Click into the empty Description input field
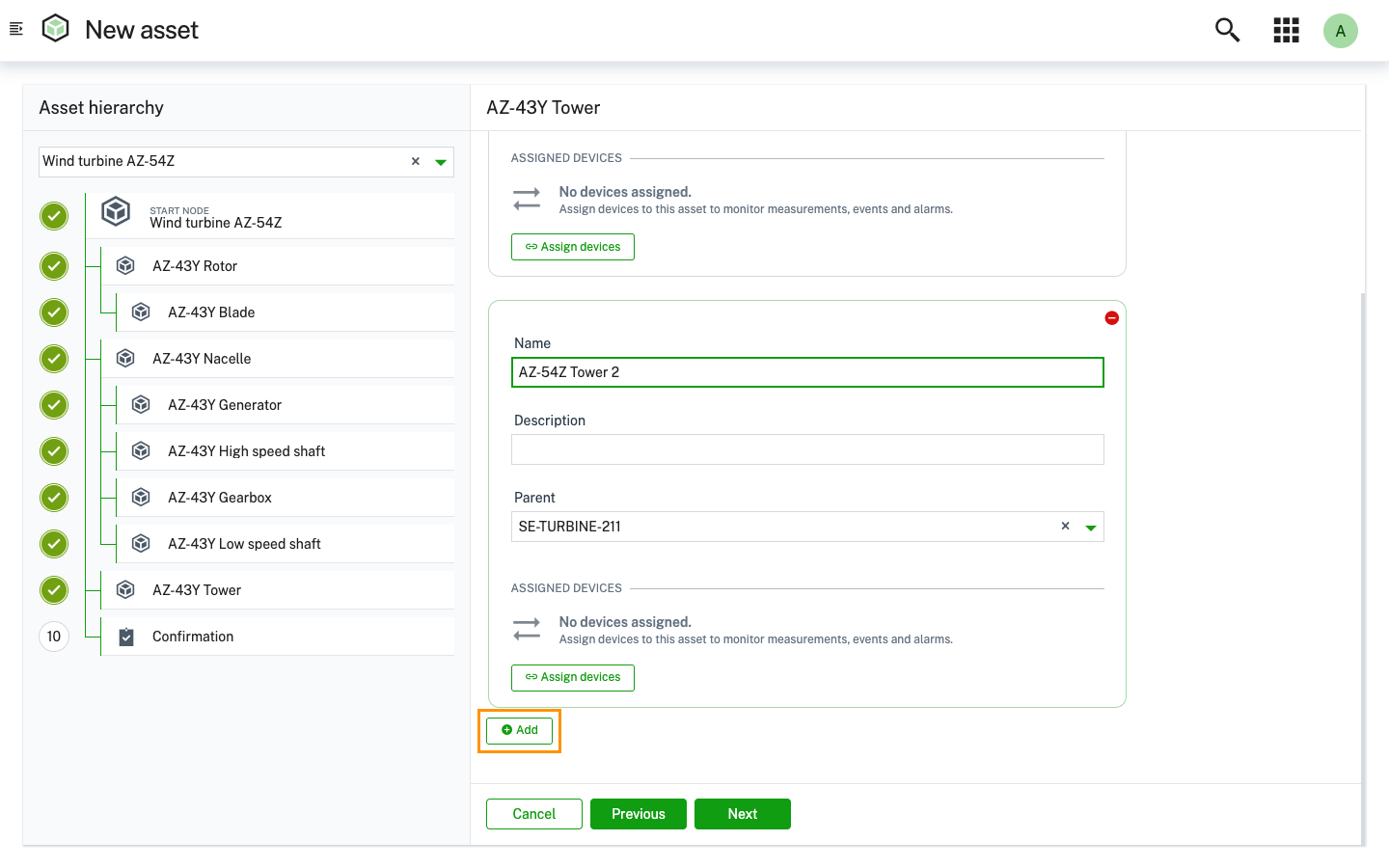 pos(806,449)
